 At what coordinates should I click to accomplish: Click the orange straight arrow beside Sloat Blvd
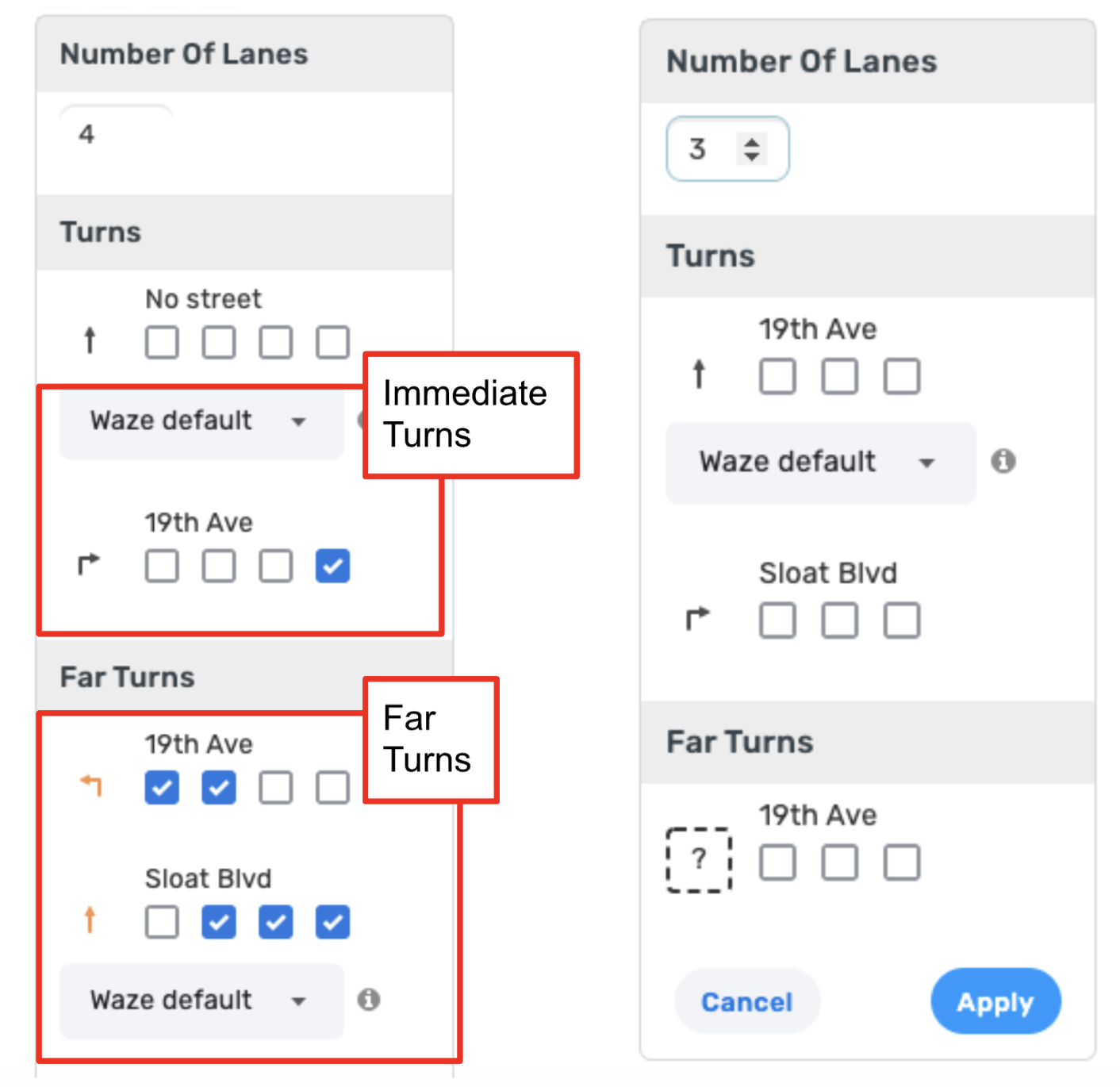[90, 920]
